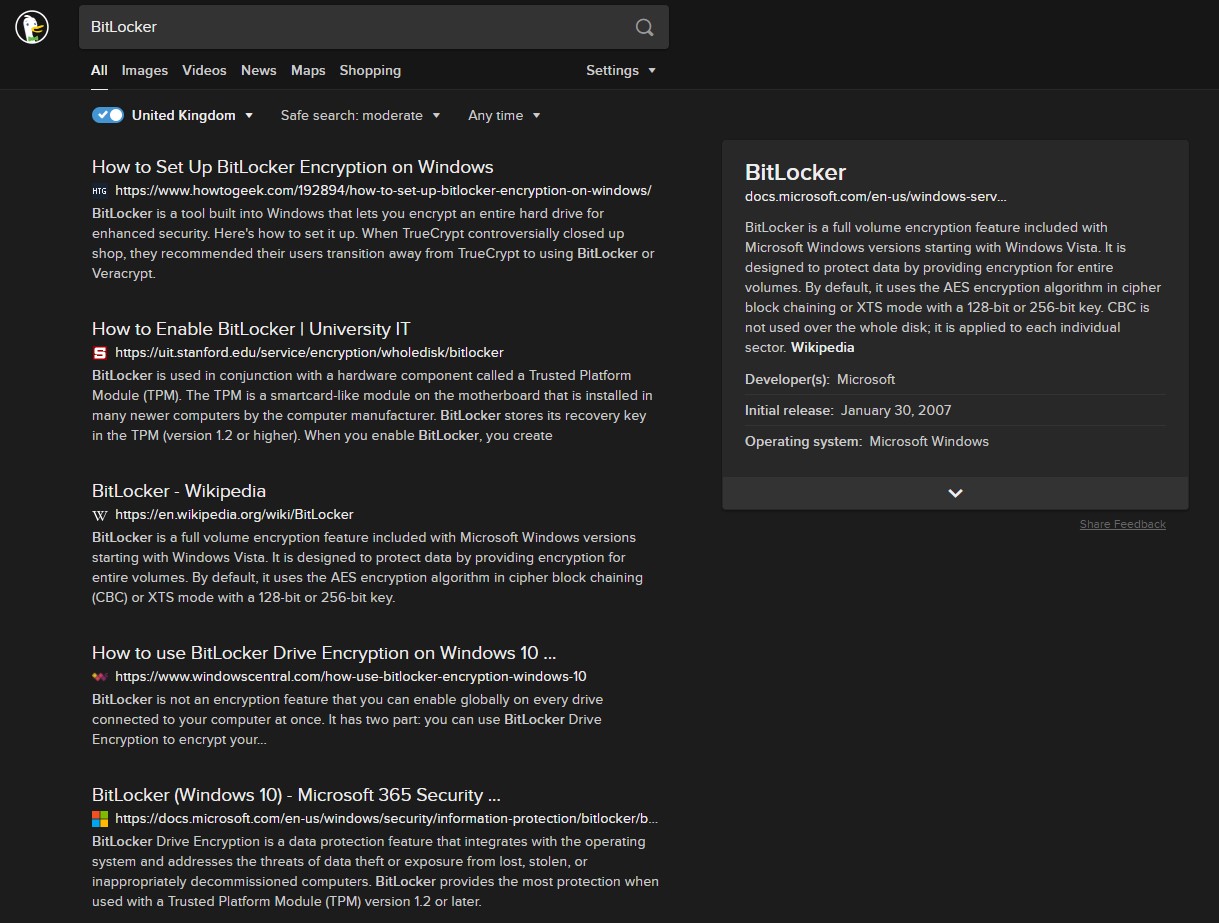This screenshot has height=923, width=1219.
Task: Open the BitLocker - Wikipedia result title
Action: [179, 491]
